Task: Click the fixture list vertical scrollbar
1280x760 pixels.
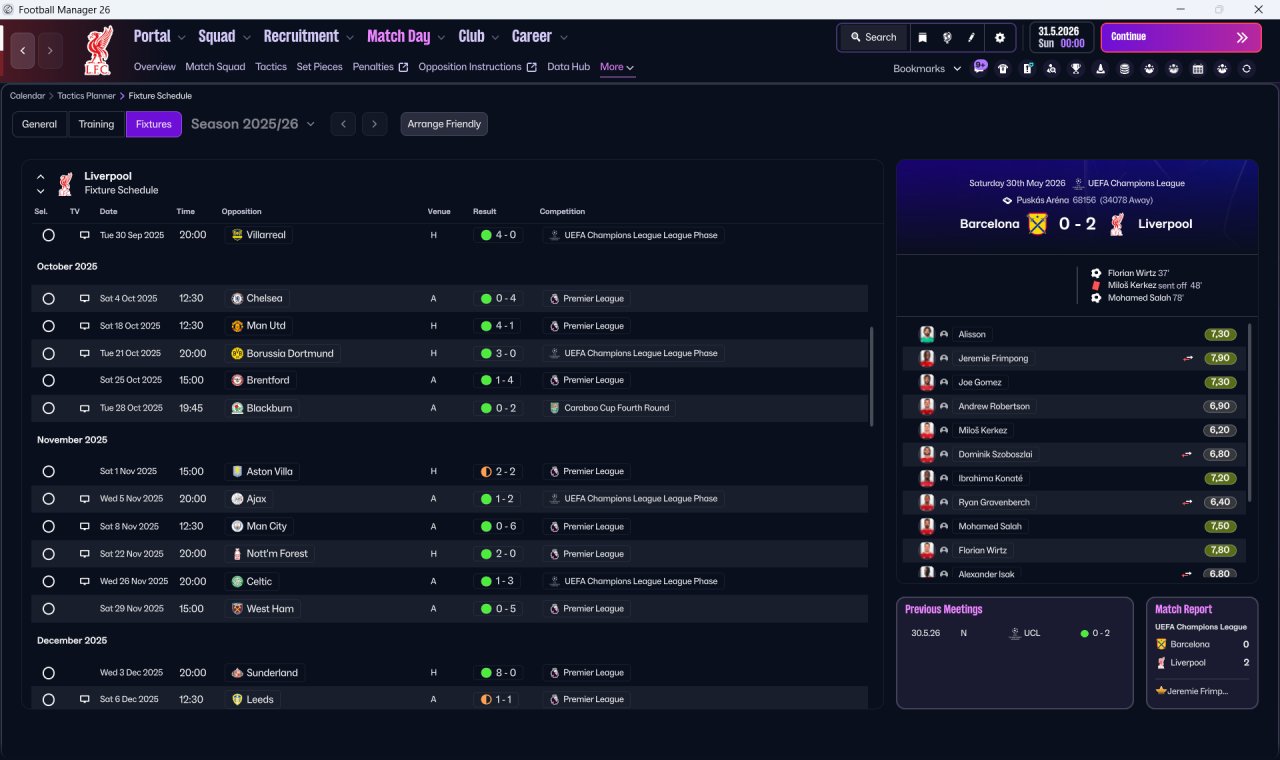Action: [872, 375]
